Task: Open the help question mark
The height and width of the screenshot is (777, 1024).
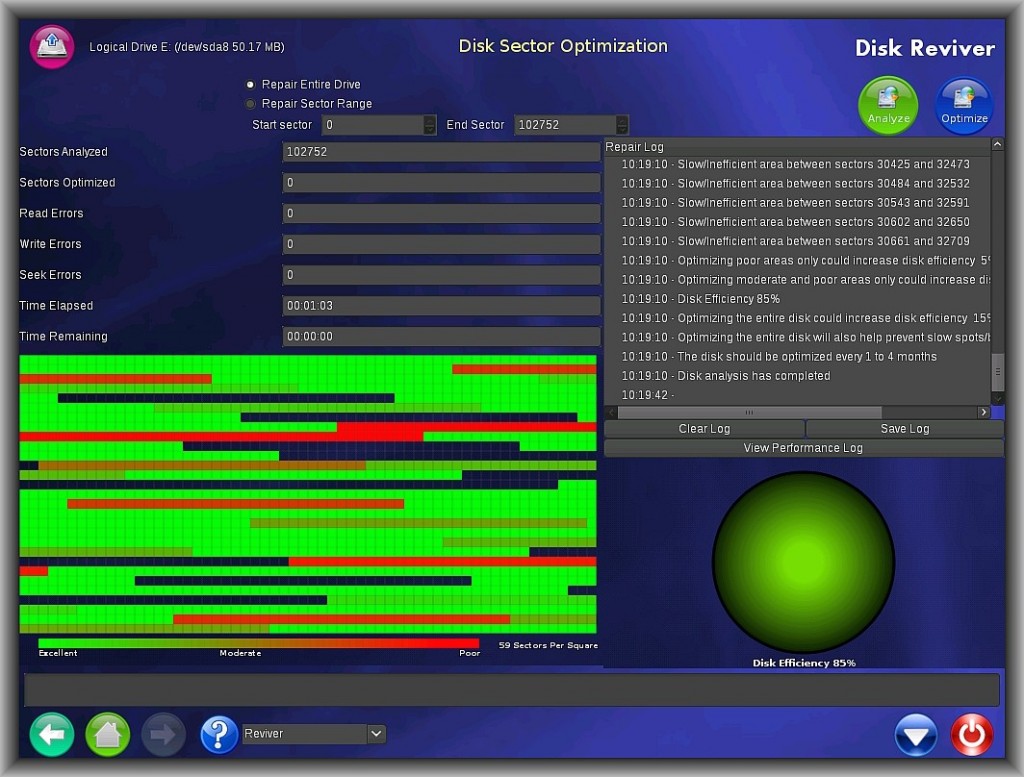Action: point(219,735)
